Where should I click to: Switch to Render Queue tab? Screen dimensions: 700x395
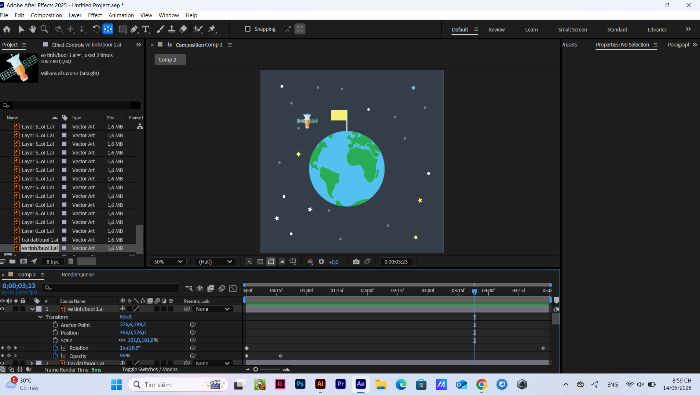pyautogui.click(x=77, y=274)
